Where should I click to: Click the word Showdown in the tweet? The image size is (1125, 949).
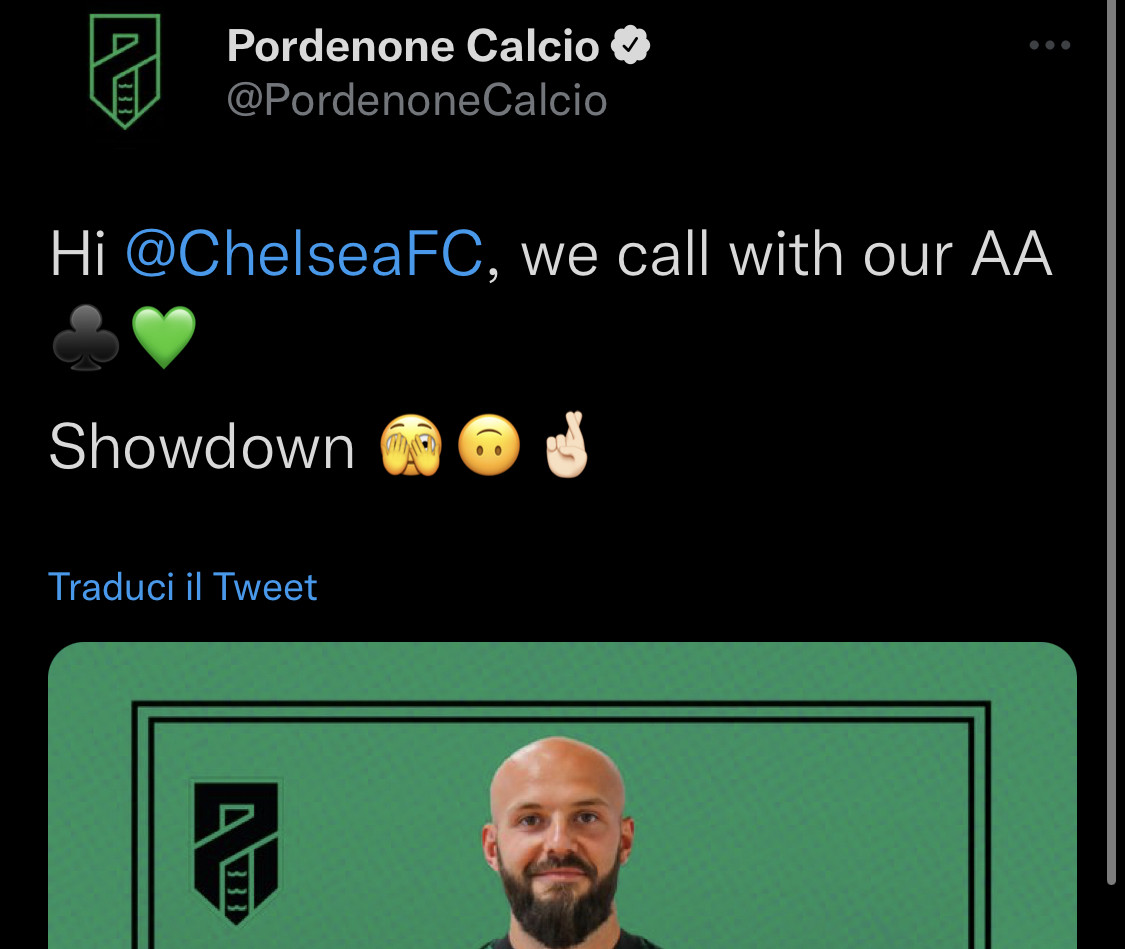tap(202, 447)
